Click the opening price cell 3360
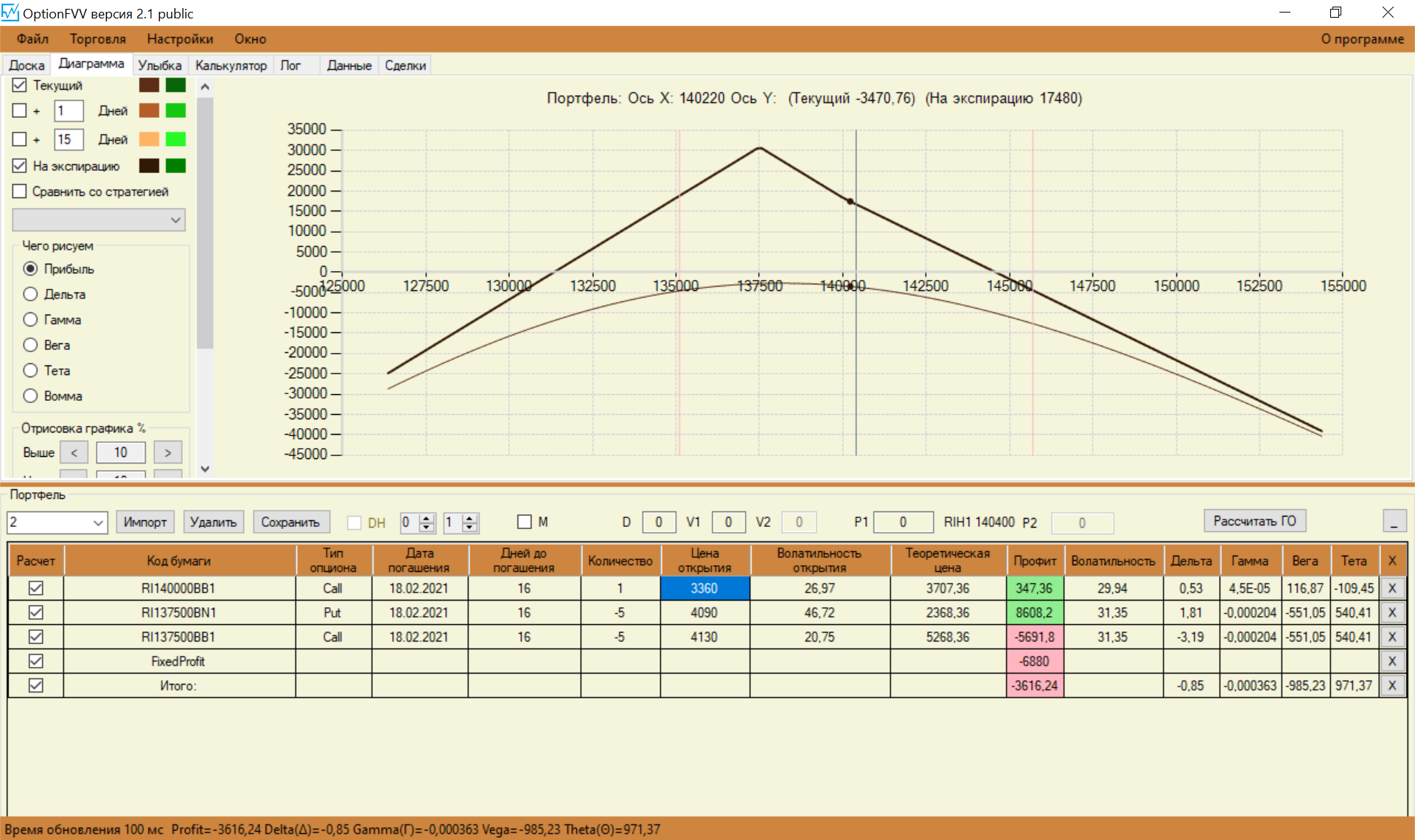This screenshot has height=840, width=1415. (705, 588)
